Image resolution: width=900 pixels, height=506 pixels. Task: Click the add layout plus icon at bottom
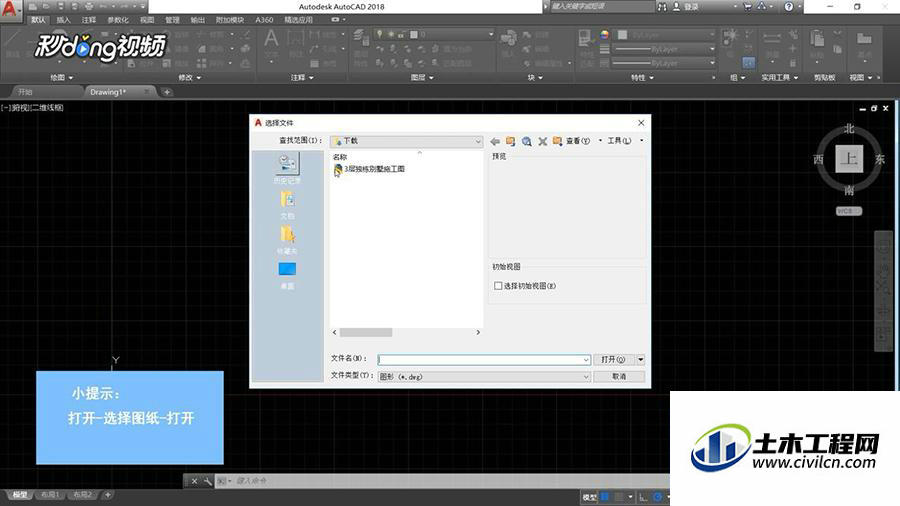coord(107,495)
